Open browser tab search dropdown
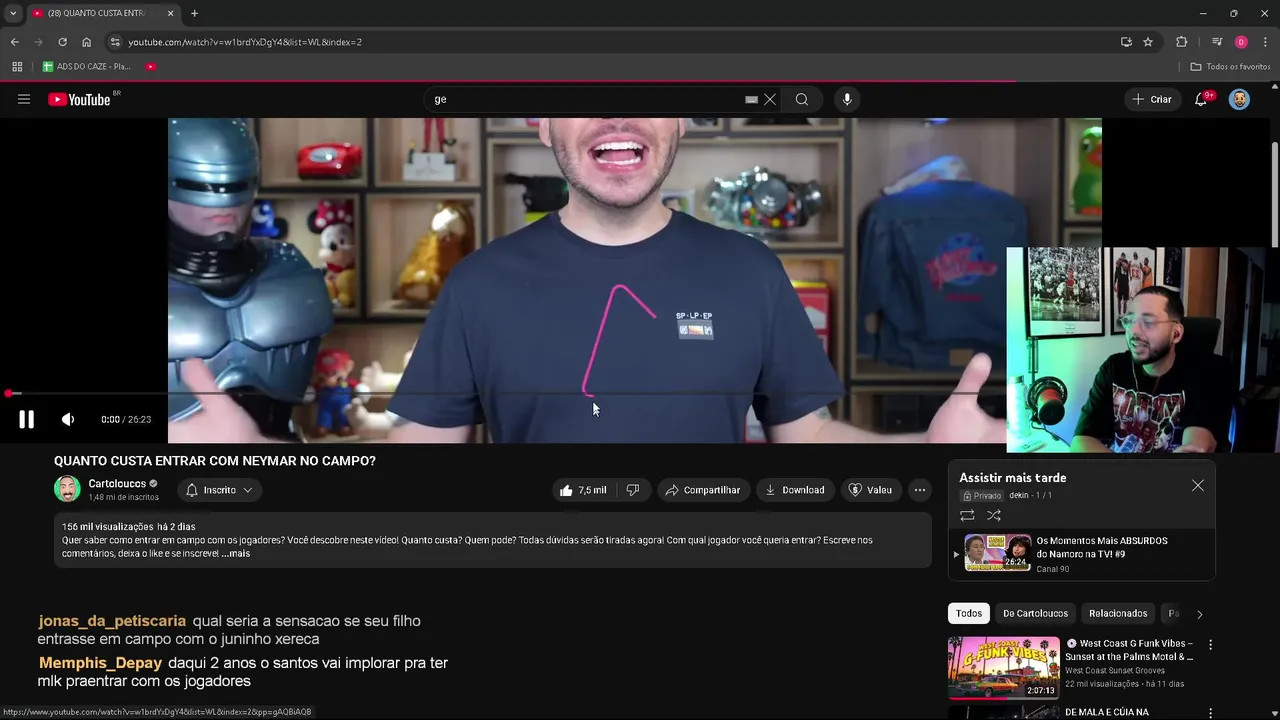The width and height of the screenshot is (1280, 720). coord(13,13)
